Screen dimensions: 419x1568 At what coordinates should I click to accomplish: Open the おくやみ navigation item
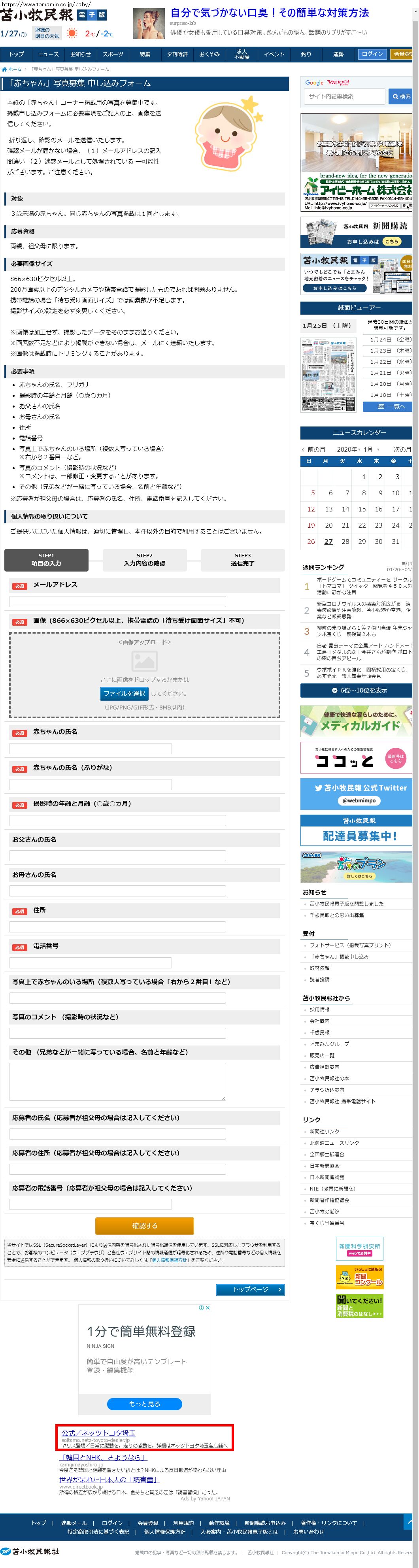click(209, 54)
